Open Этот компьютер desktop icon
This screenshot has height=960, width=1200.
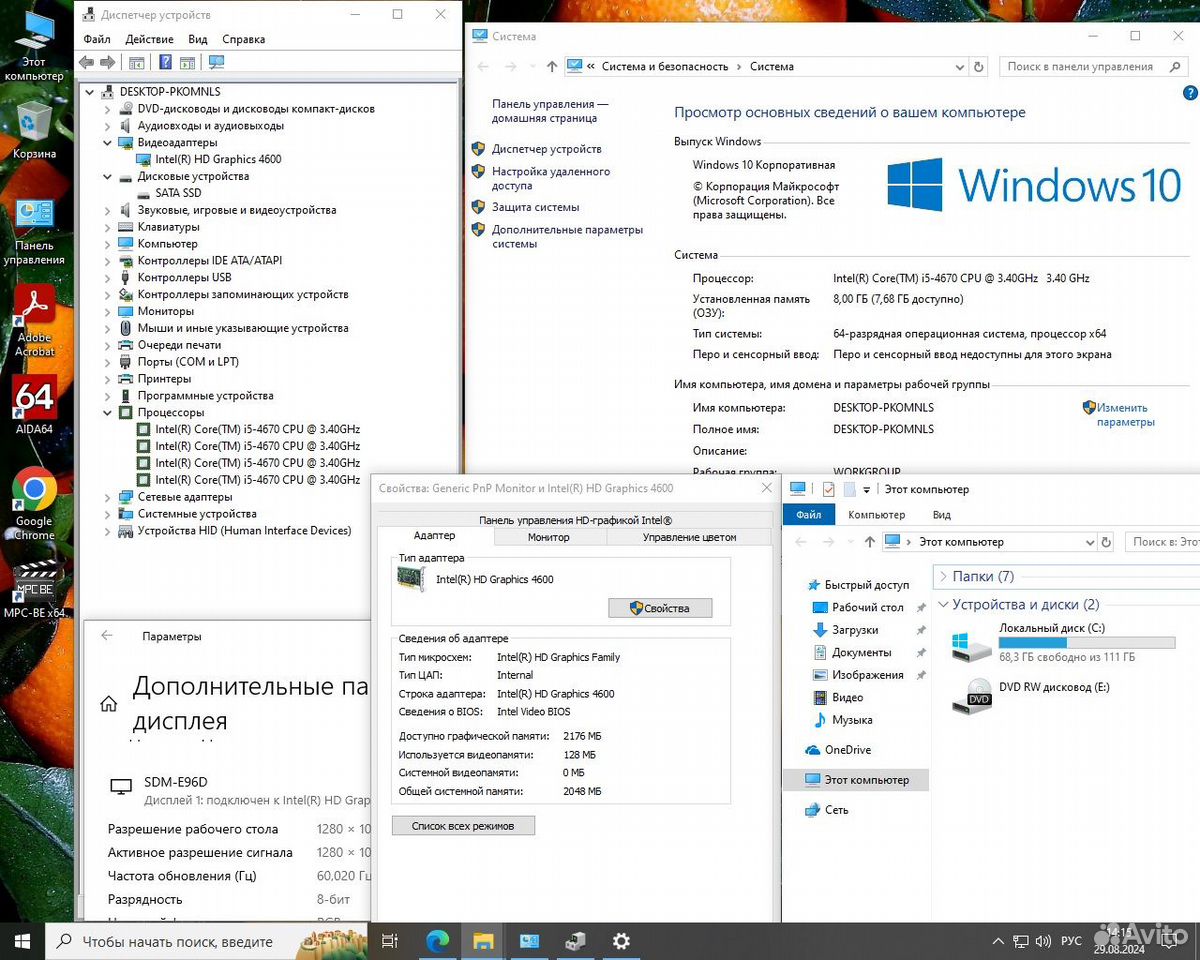pos(34,45)
